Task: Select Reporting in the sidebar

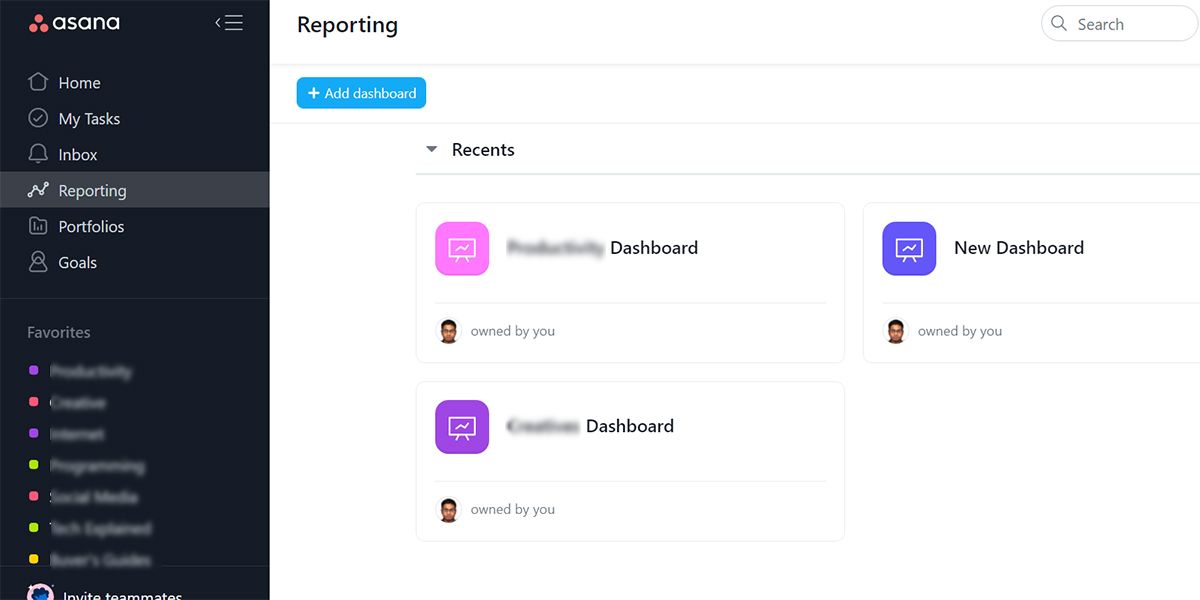Action: 92,190
